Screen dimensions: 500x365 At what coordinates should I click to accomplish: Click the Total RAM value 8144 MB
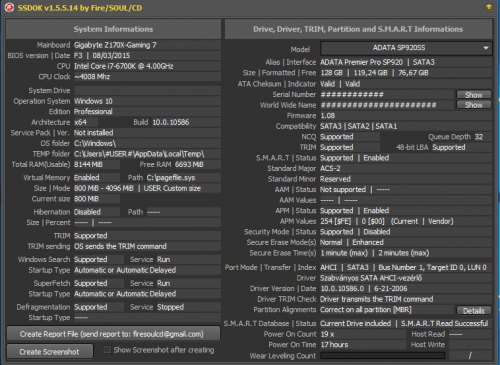coord(97,164)
